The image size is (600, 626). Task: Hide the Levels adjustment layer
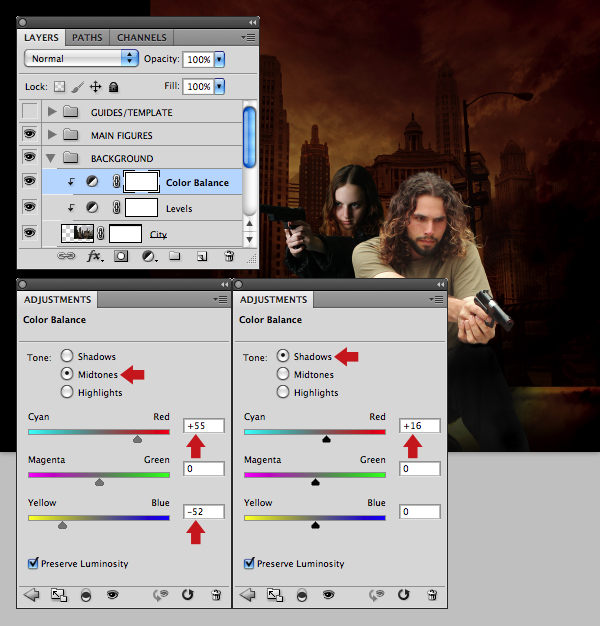click(x=30, y=207)
